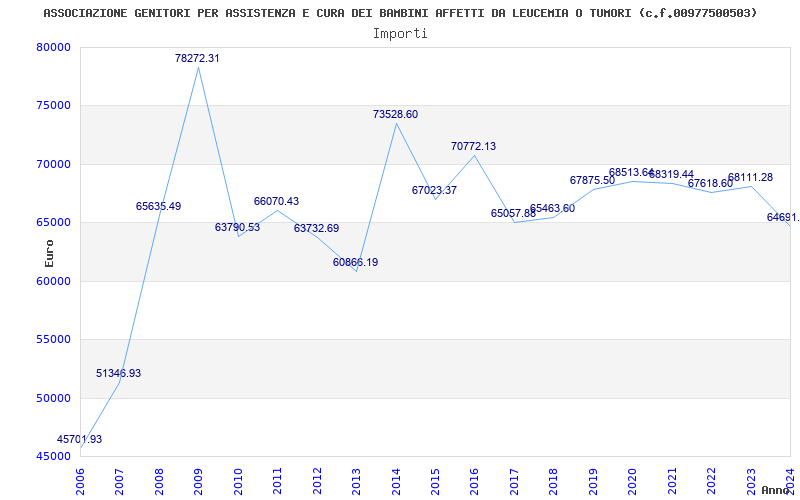Click the 67875.50 data label
The height and width of the screenshot is (500, 800).
click(592, 180)
